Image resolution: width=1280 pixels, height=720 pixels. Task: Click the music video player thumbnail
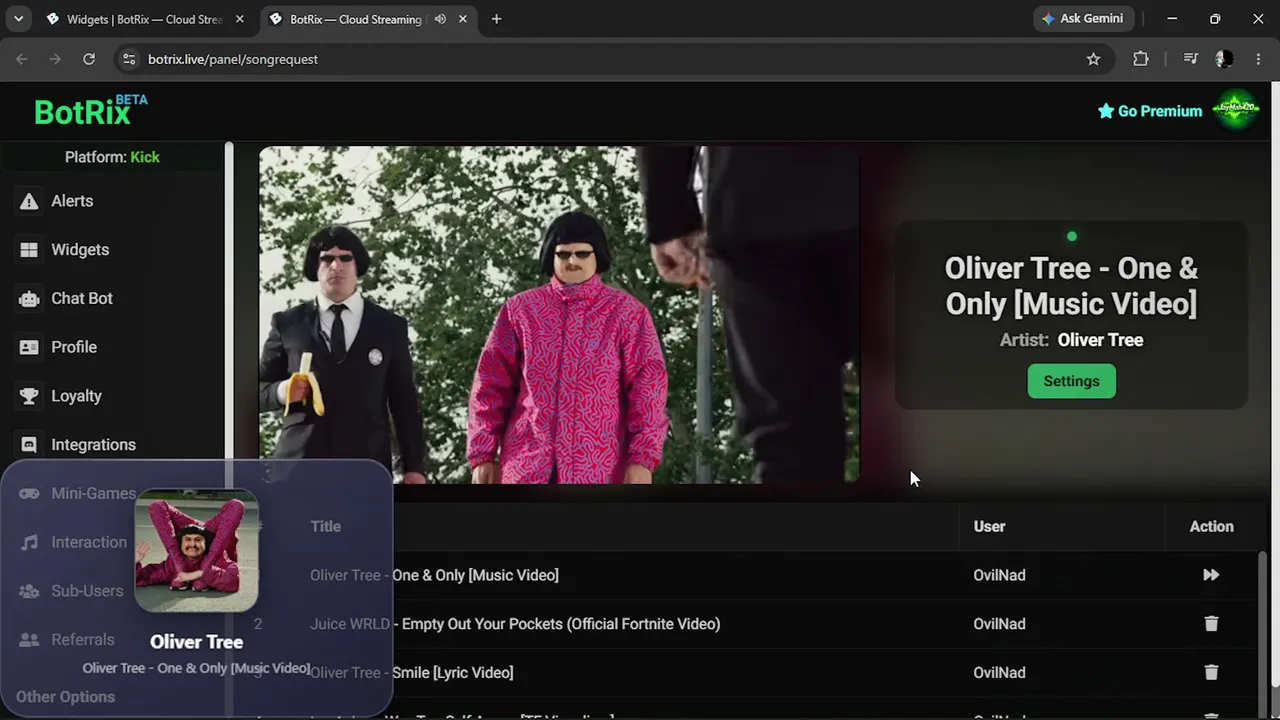point(559,315)
